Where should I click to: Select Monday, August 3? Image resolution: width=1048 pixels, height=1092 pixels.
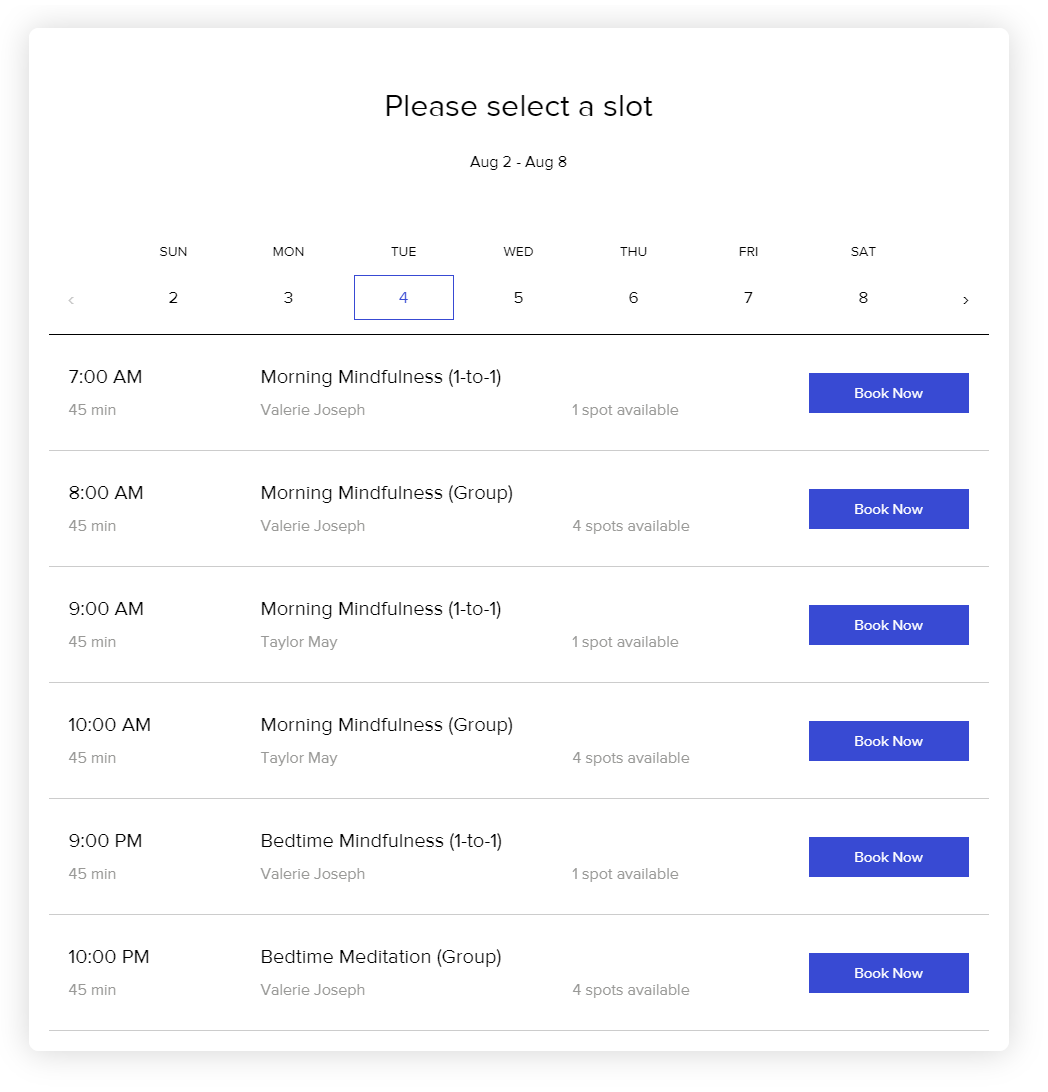(x=288, y=297)
